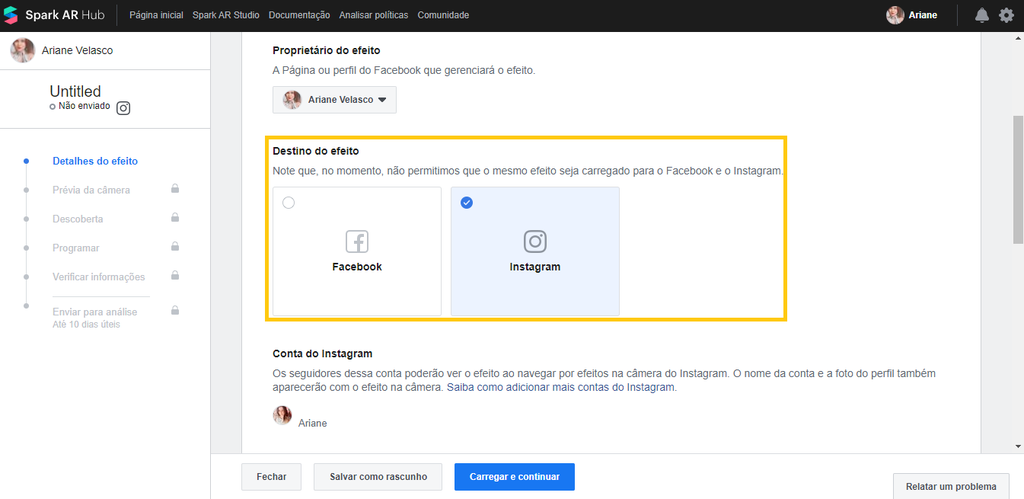Click the lock icon next to Prévia da câmera
The image size is (1024, 499).
(175, 189)
